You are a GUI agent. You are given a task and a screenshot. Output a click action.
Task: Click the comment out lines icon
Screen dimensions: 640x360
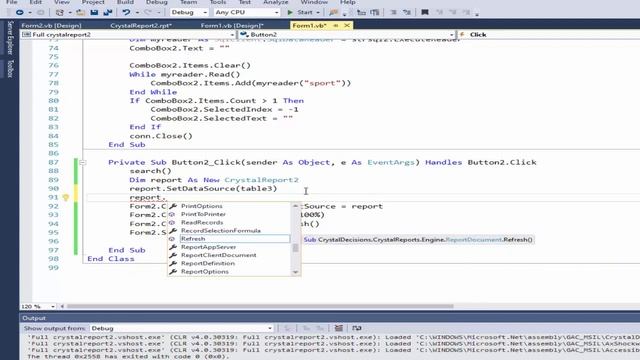click(393, 12)
